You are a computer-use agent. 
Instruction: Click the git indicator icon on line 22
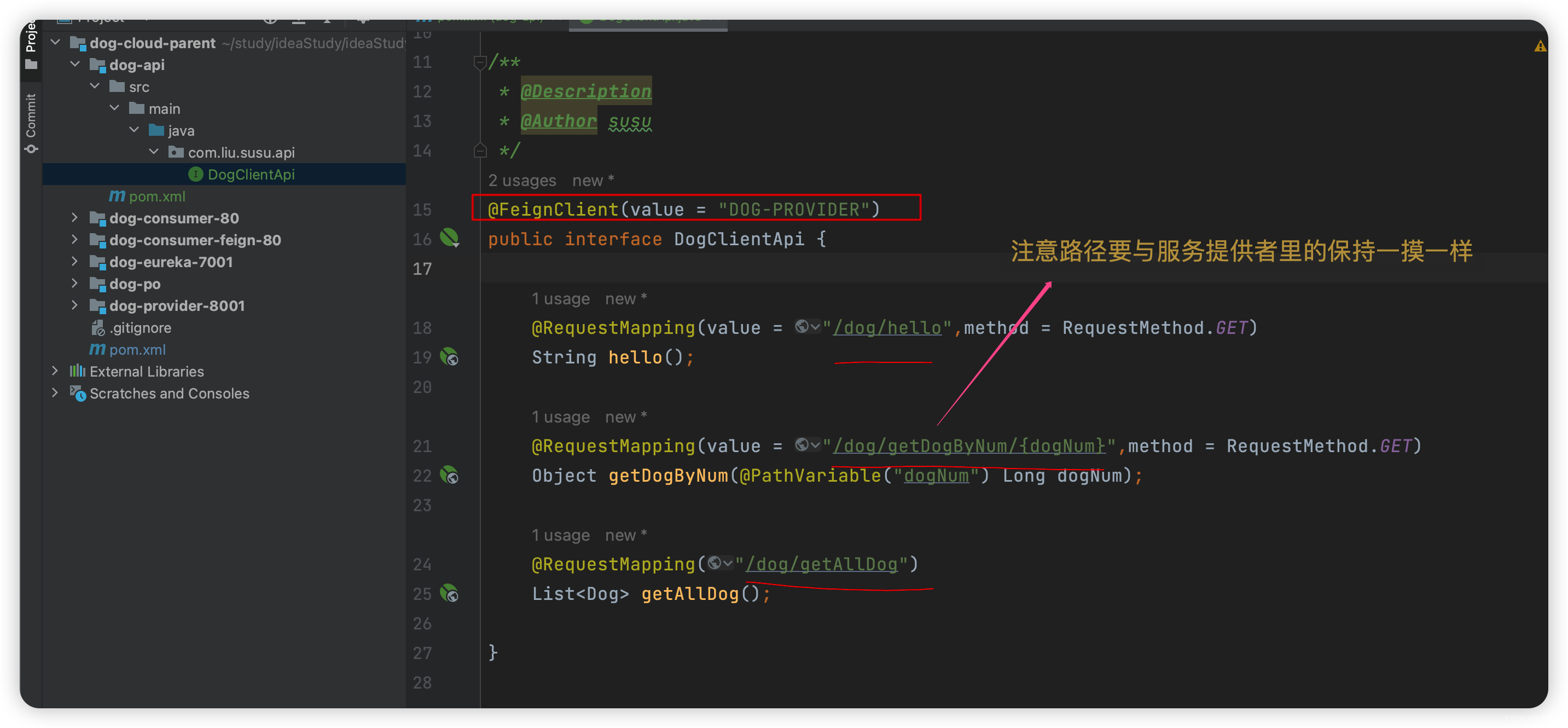pos(451,475)
